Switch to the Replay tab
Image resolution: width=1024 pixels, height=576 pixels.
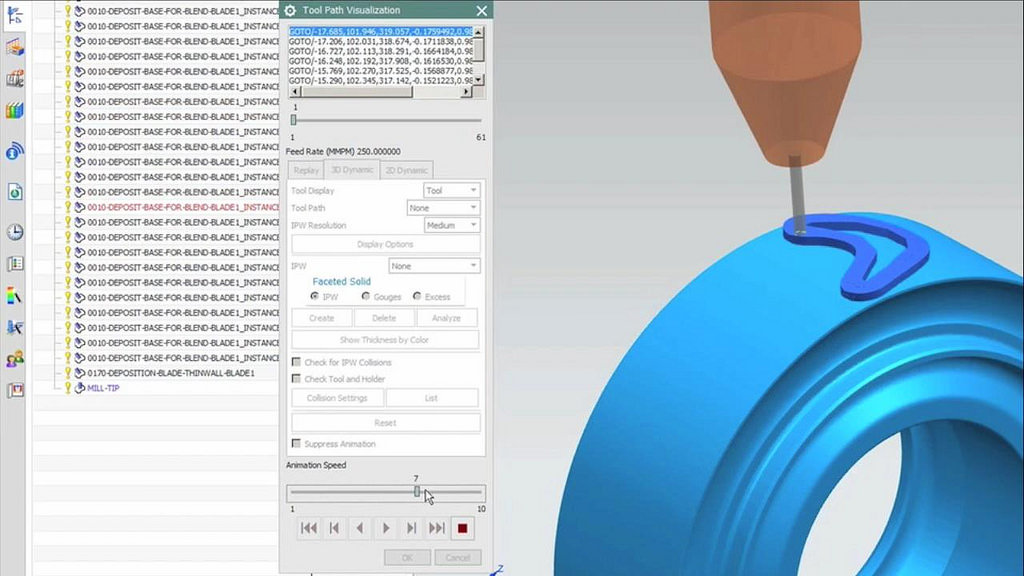click(x=306, y=170)
